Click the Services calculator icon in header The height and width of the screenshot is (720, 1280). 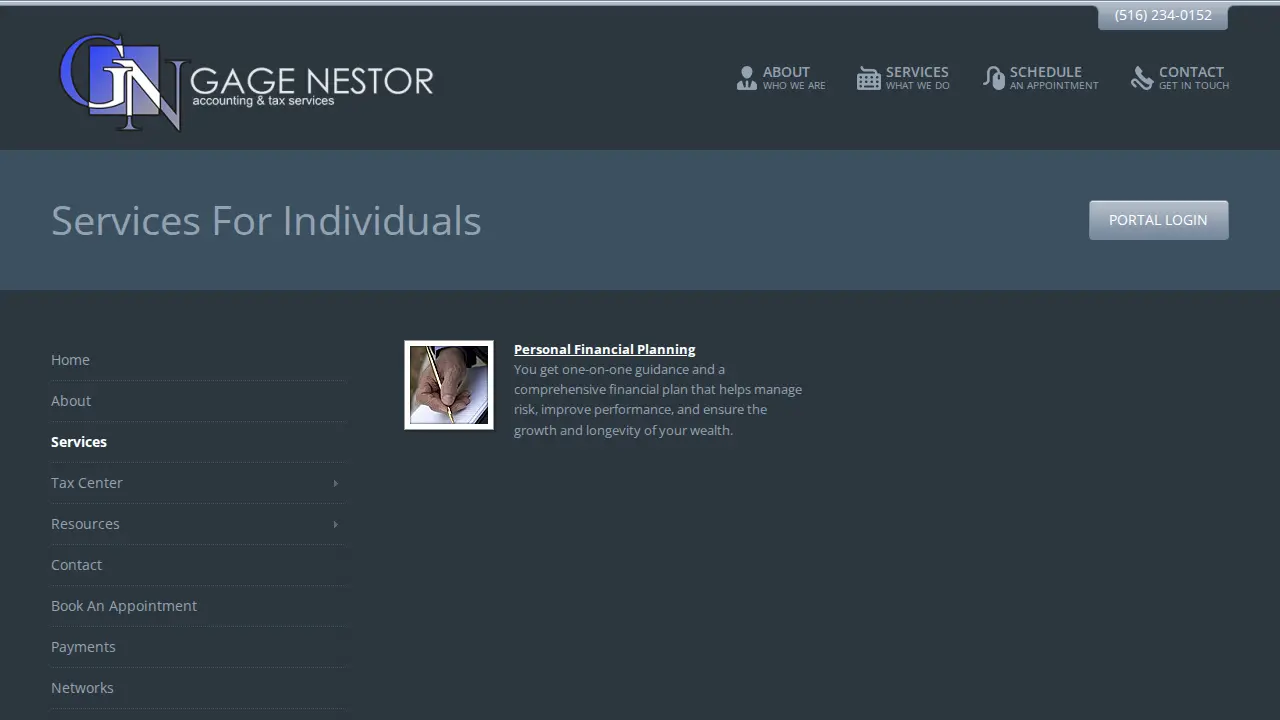(x=868, y=78)
